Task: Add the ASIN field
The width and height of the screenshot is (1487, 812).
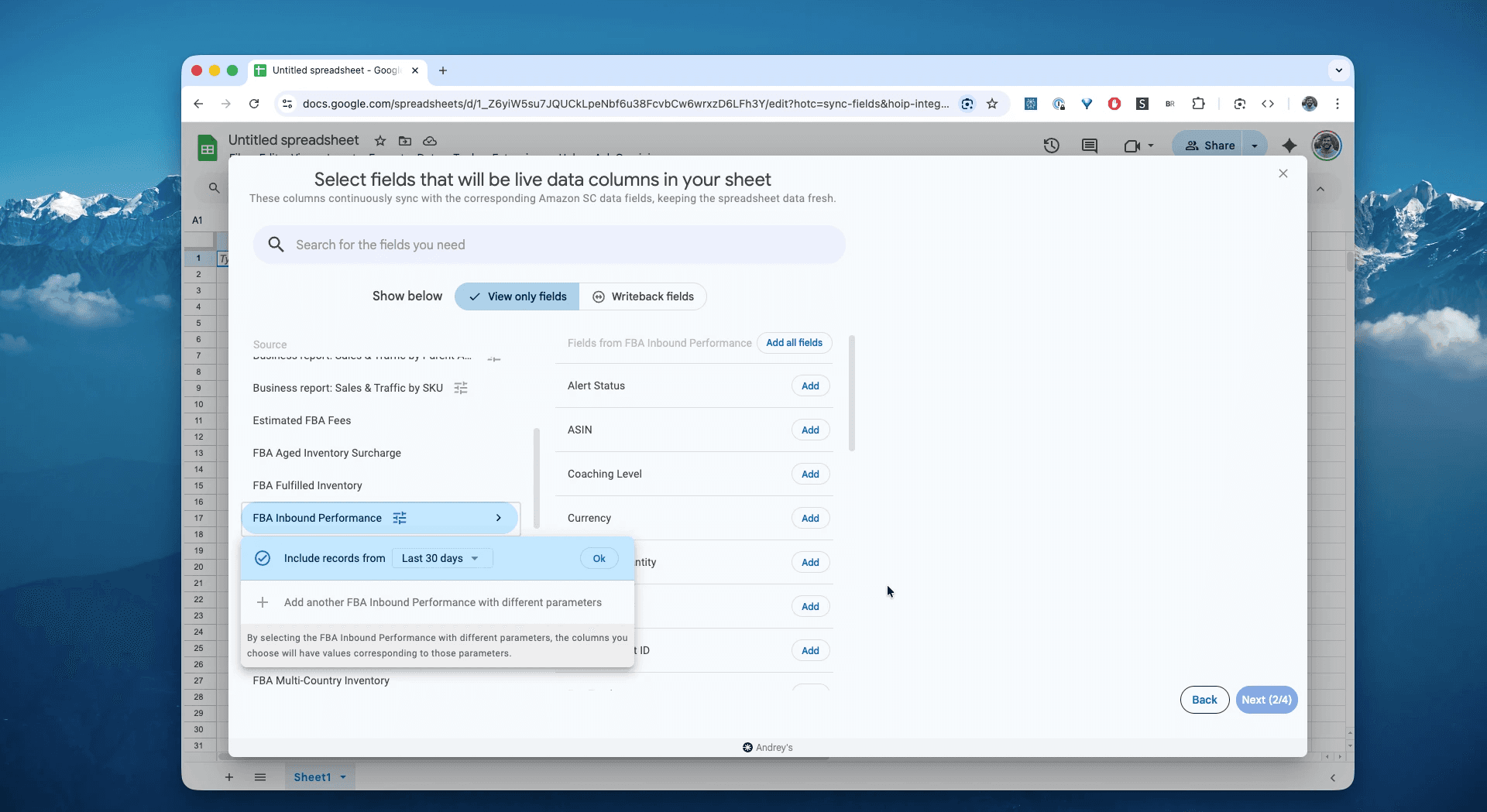Action: click(x=810, y=430)
